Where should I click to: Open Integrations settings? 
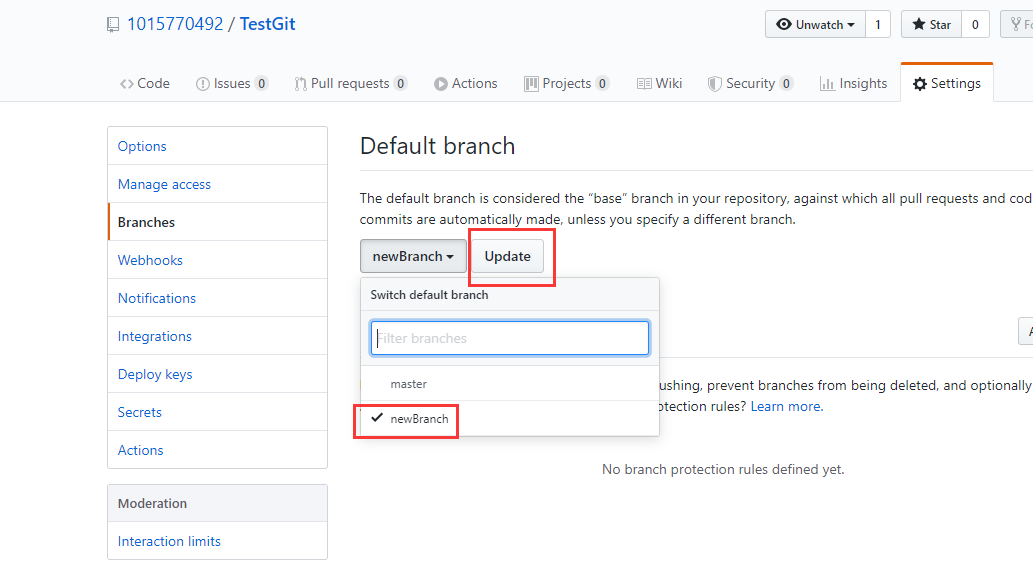[217, 337]
